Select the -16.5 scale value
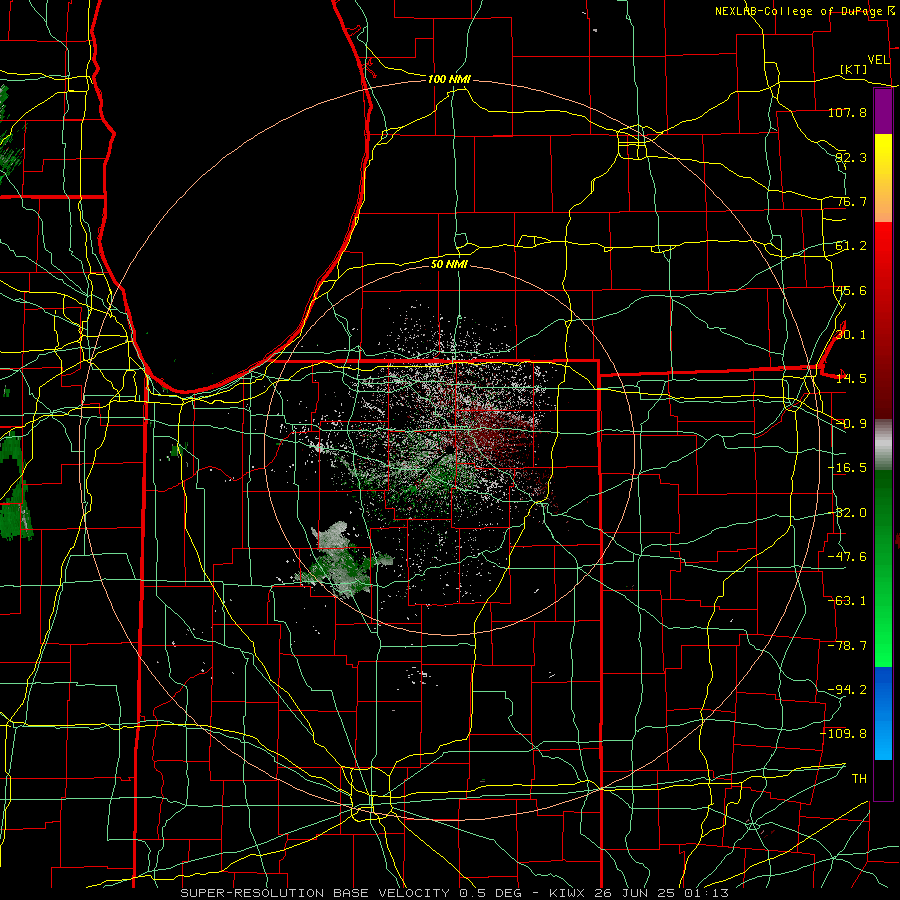Image resolution: width=900 pixels, height=900 pixels. [x=847, y=468]
